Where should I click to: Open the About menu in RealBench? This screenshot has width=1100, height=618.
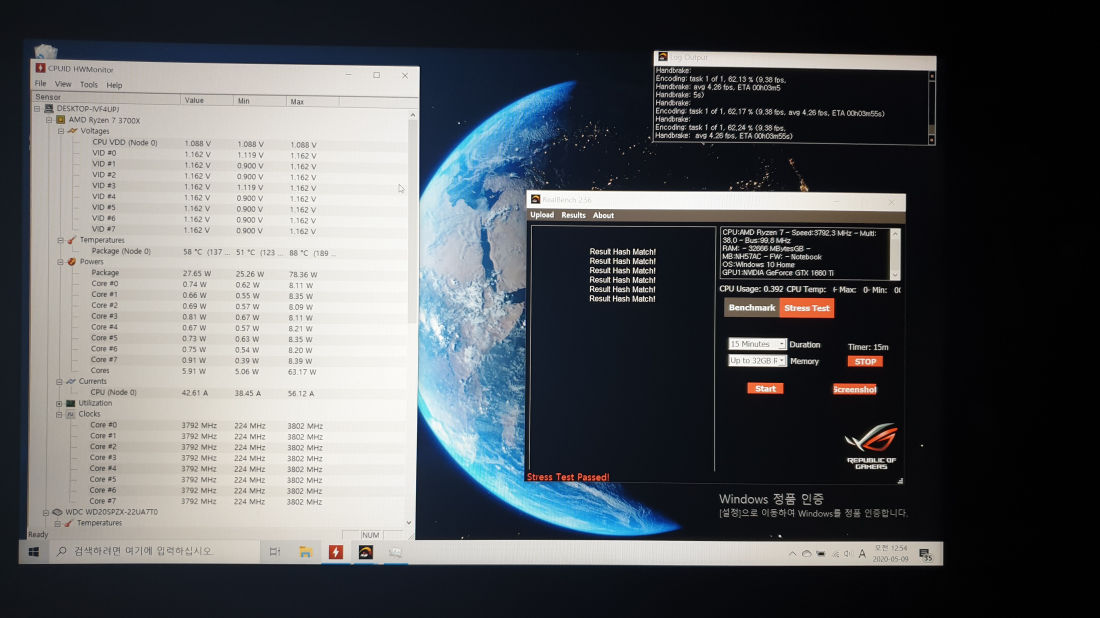tap(603, 215)
